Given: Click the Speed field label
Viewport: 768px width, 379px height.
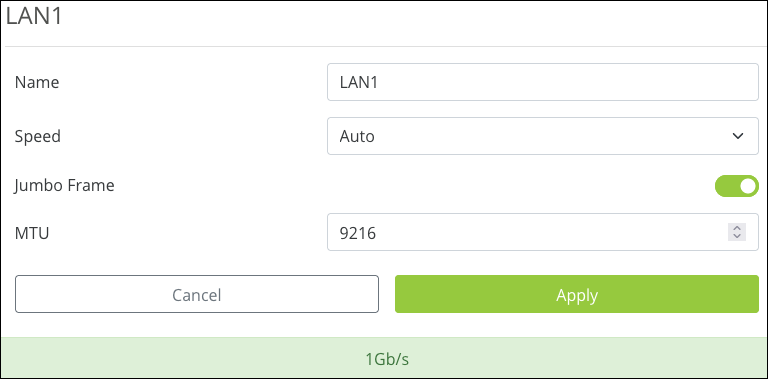Looking at the screenshot, I should pyautogui.click(x=38, y=136).
